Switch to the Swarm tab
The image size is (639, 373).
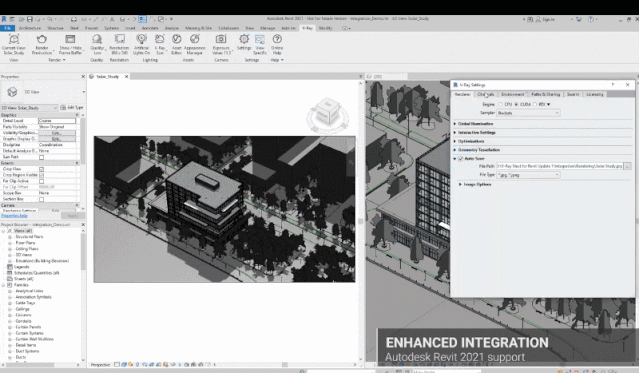(573, 94)
